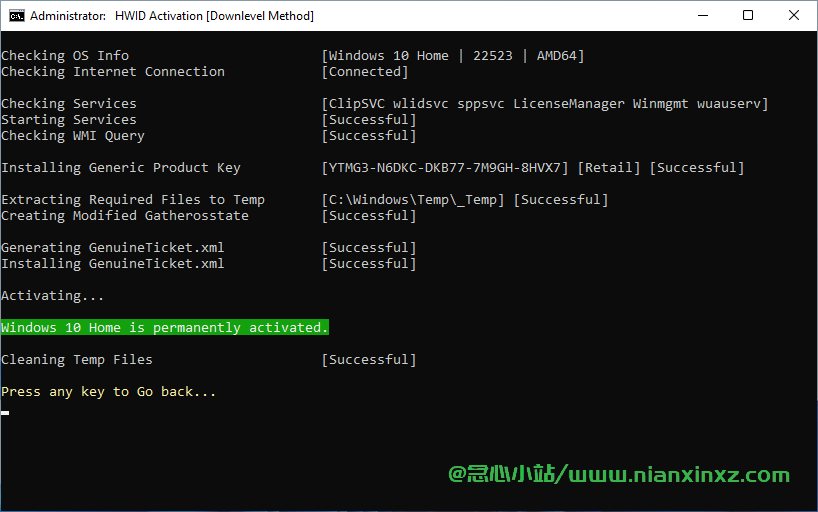
Task: Click the text 'Generating GenuineTicket.xml'
Action: 113,247
